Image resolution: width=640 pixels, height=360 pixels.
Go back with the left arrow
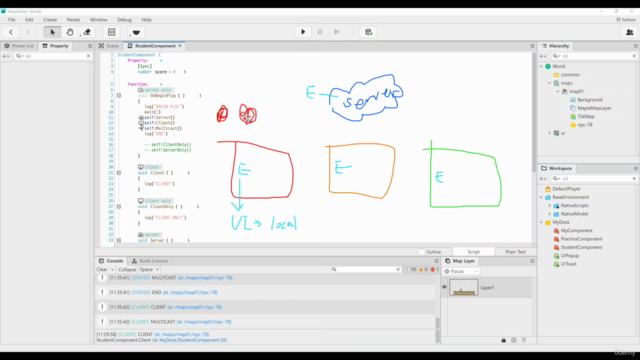coord(11,32)
